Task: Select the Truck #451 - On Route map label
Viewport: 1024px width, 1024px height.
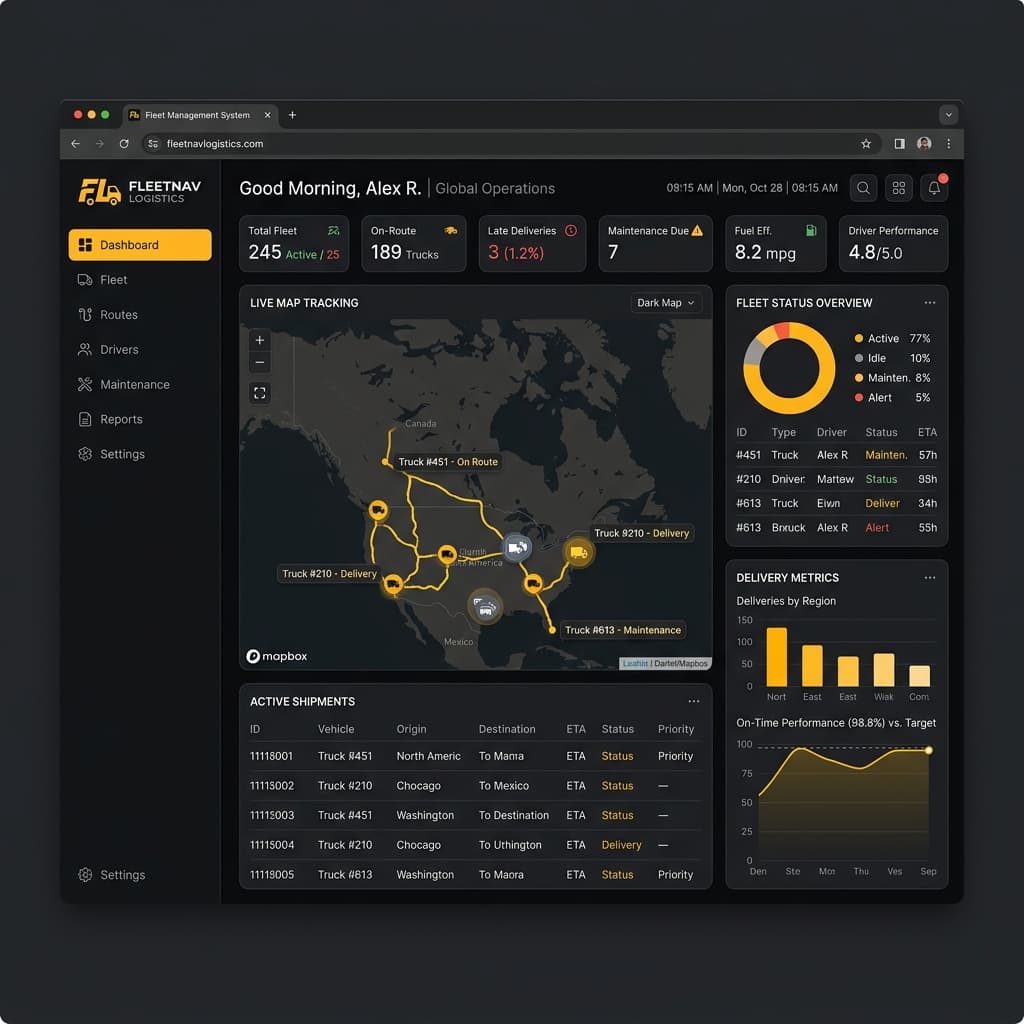Action: click(448, 462)
